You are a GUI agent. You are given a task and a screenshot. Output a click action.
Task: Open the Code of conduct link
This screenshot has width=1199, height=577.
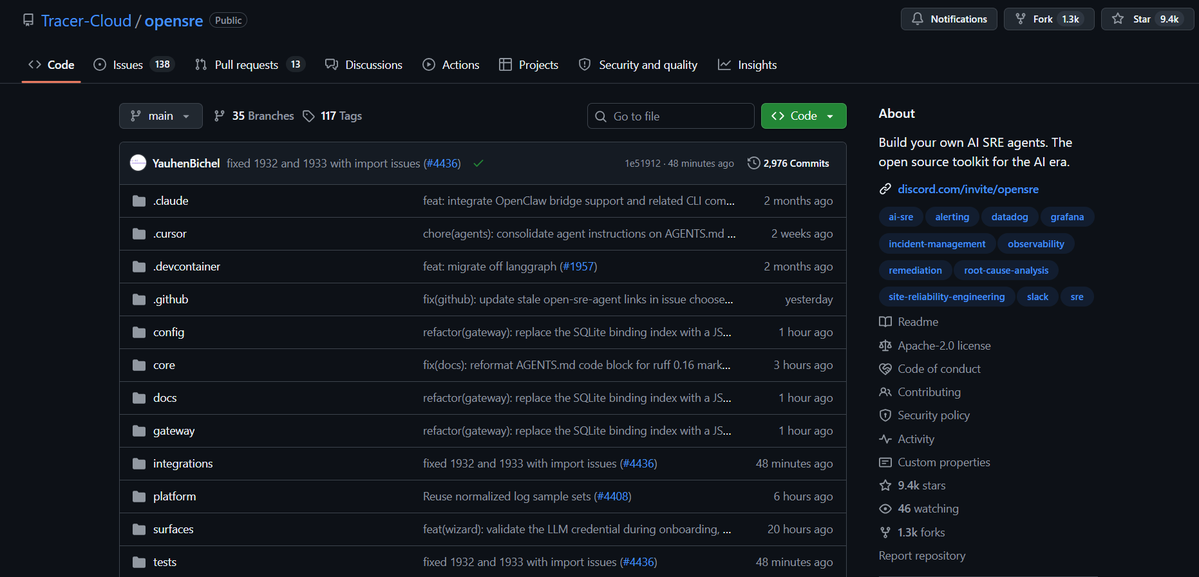point(930,368)
